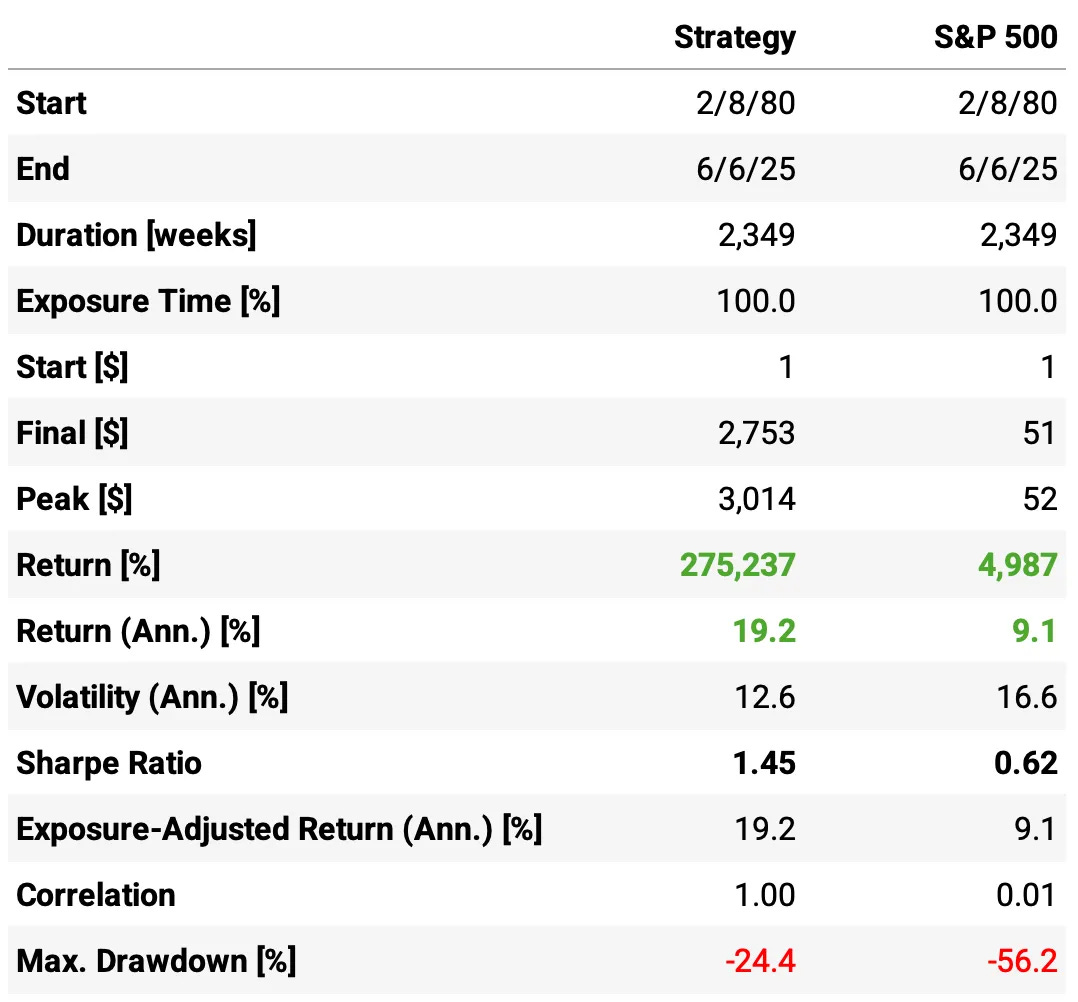Click the Strategy column header
This screenshot has width=1078, height=1002.
(x=735, y=37)
